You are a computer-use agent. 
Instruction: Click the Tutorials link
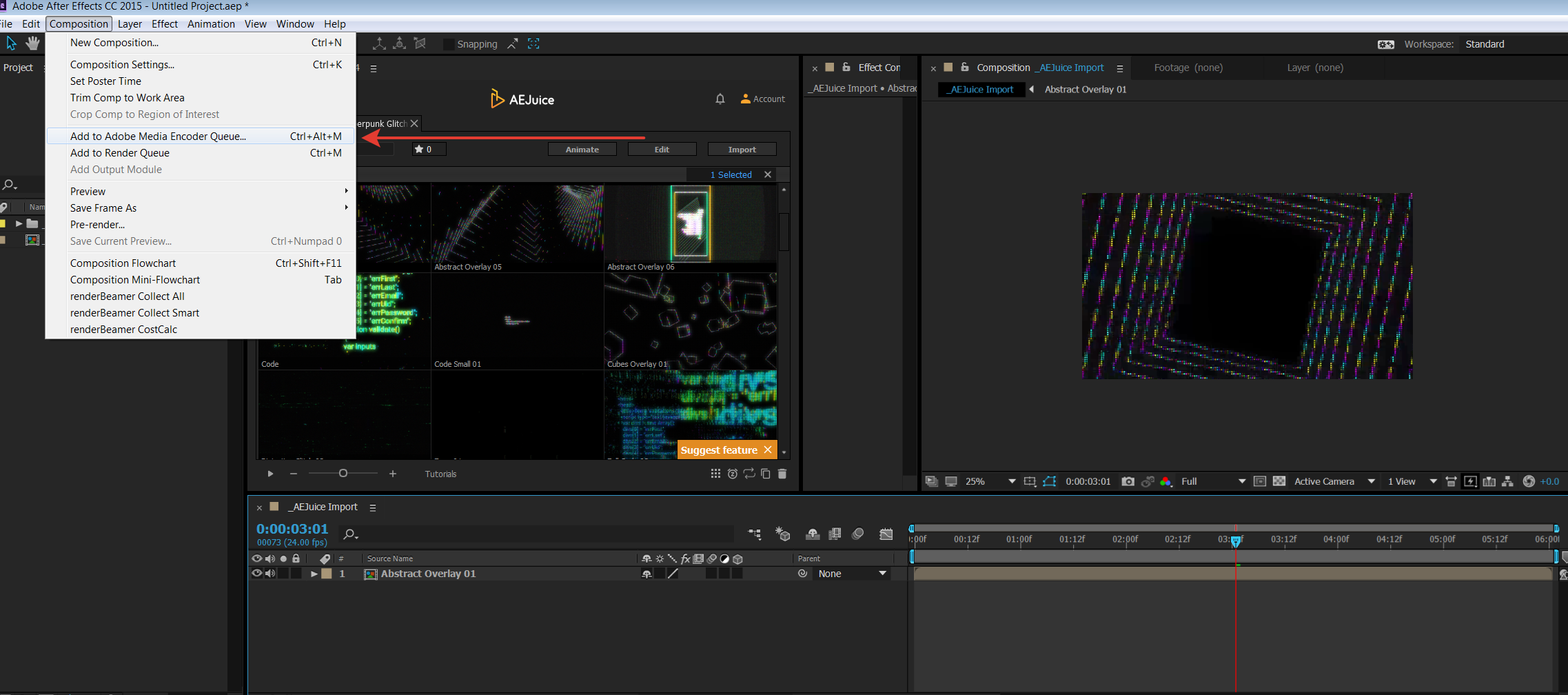tap(440, 474)
